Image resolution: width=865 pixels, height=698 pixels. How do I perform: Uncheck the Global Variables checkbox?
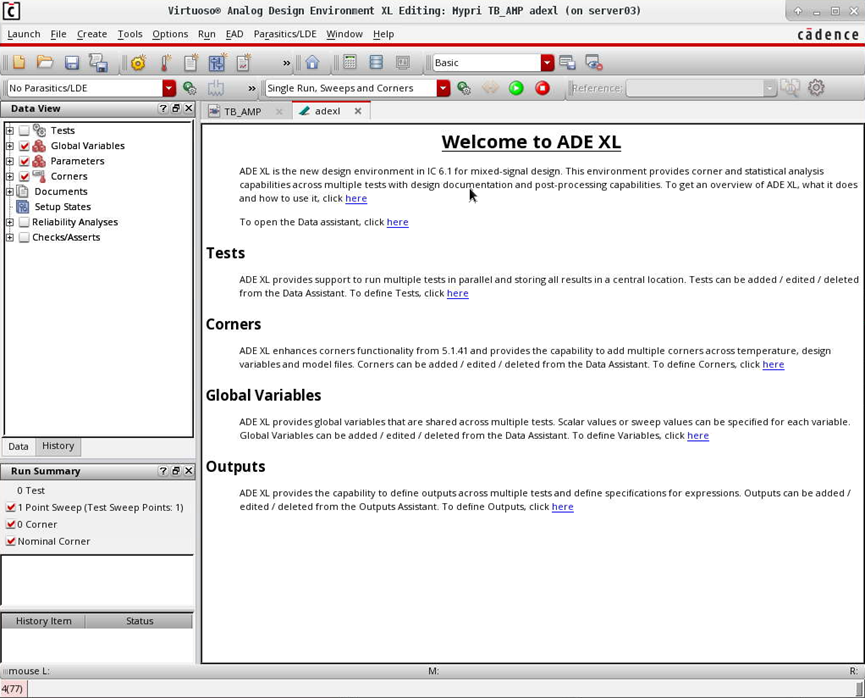click(23, 145)
